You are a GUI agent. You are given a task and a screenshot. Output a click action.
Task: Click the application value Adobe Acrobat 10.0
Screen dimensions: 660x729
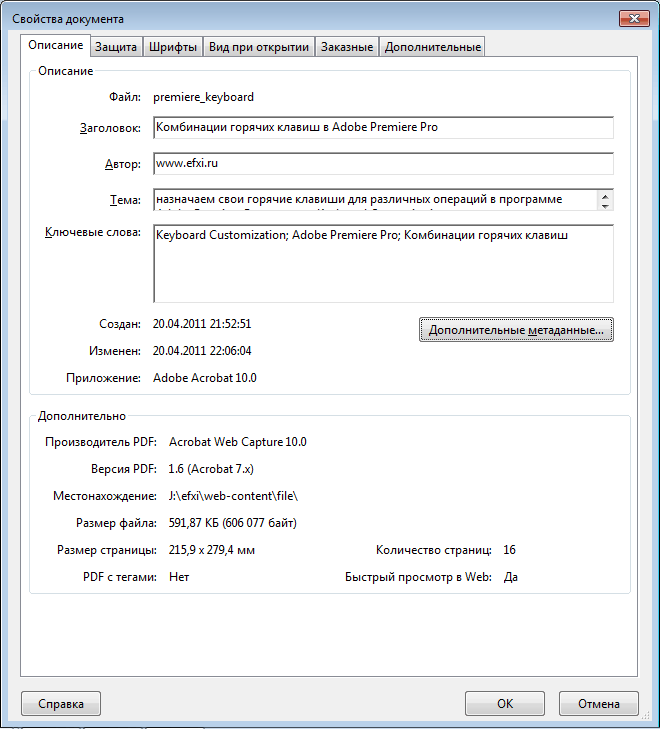(205, 378)
